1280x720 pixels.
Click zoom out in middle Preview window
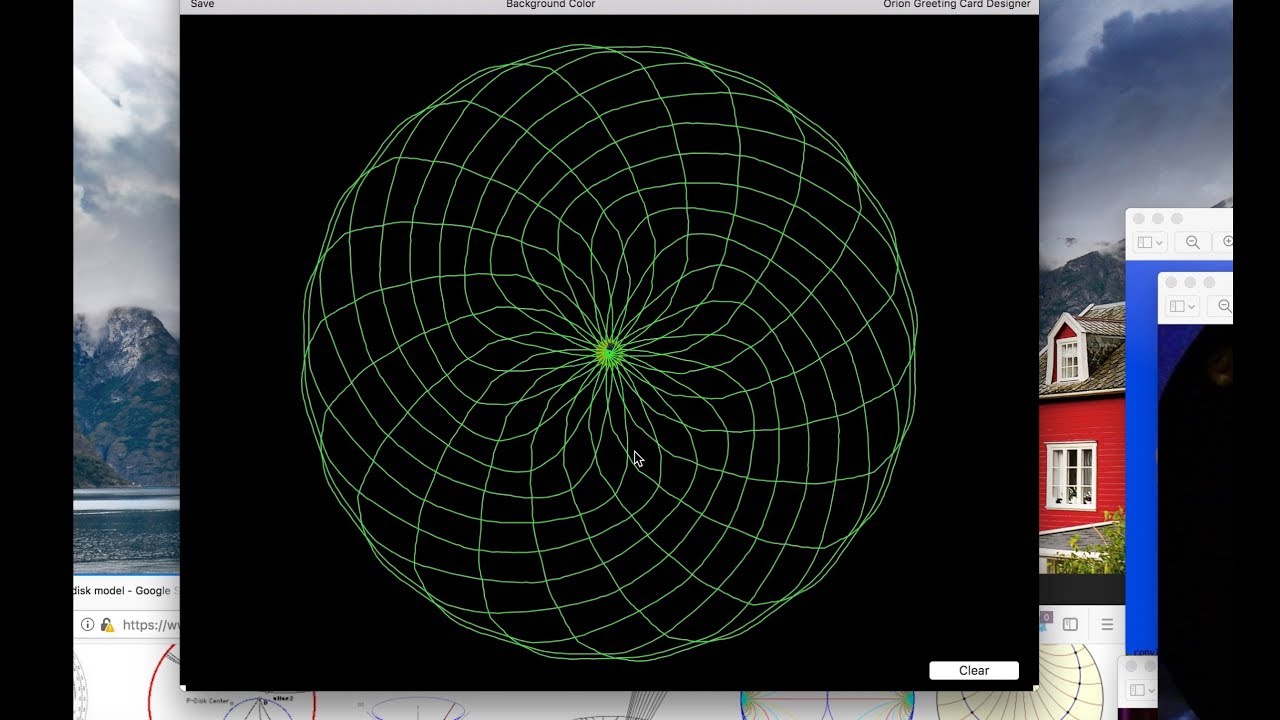click(x=1222, y=306)
